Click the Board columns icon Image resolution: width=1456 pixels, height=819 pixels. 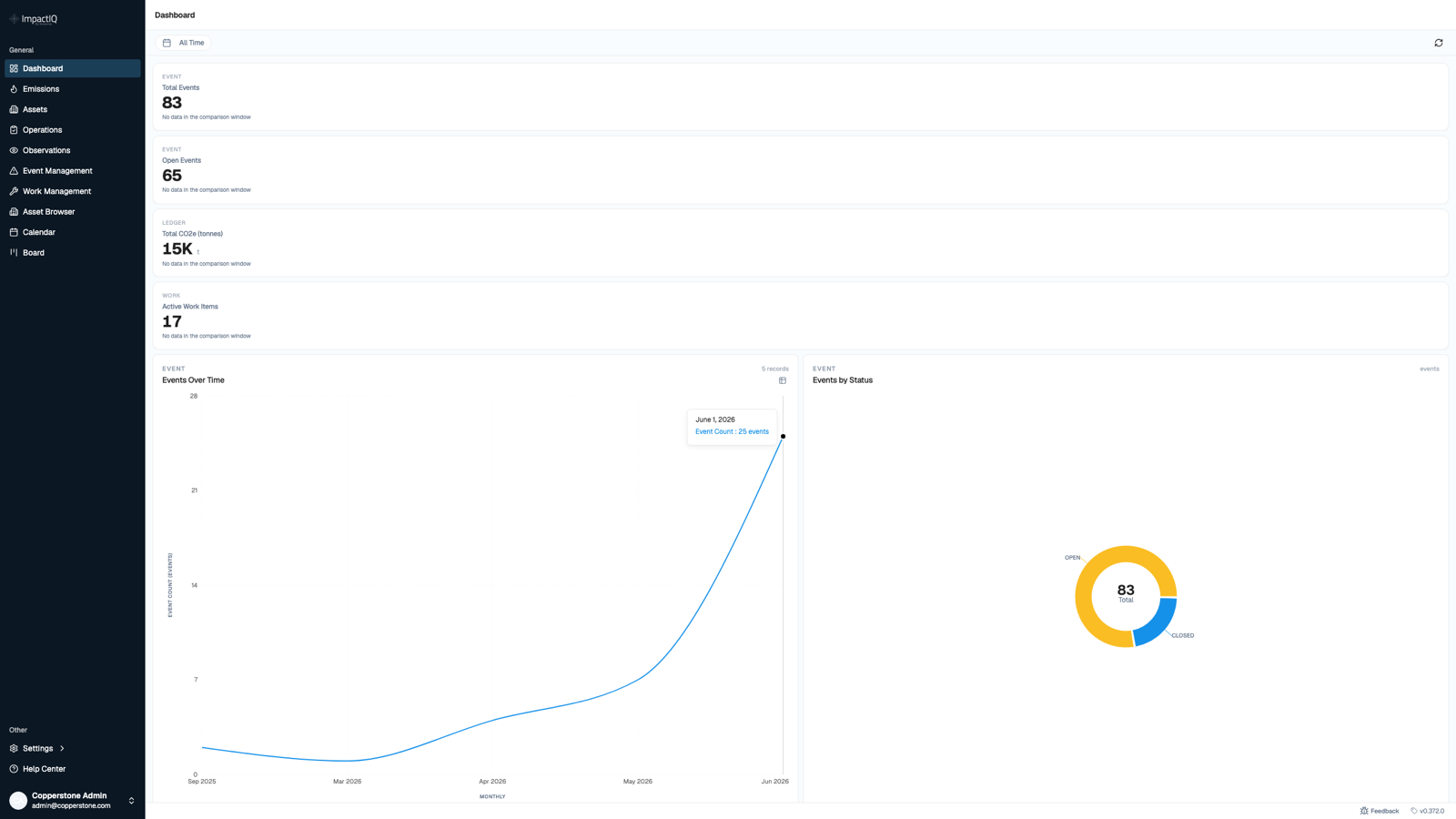[x=14, y=253]
